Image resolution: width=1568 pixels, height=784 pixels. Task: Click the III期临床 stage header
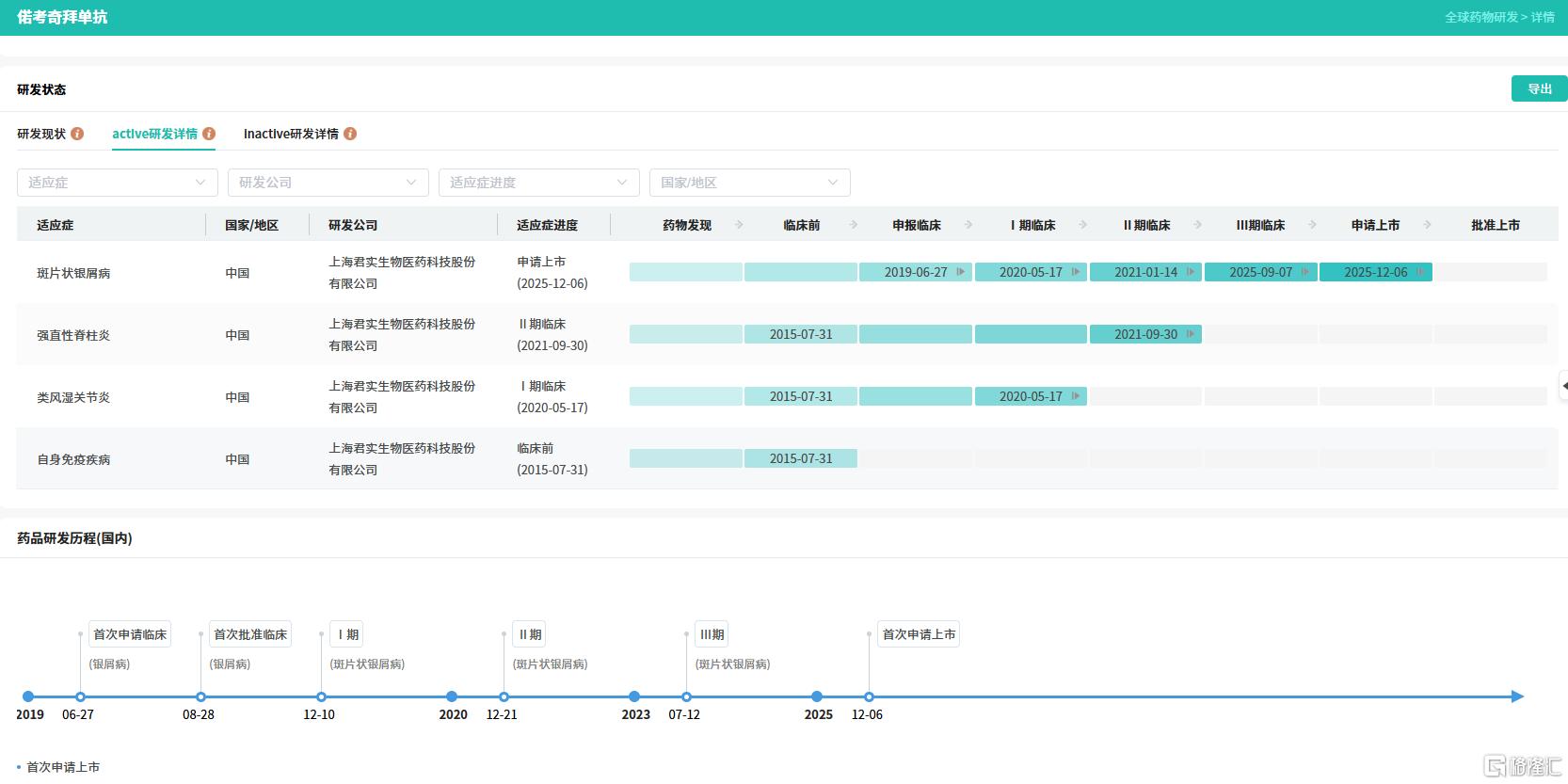pyautogui.click(x=1260, y=225)
